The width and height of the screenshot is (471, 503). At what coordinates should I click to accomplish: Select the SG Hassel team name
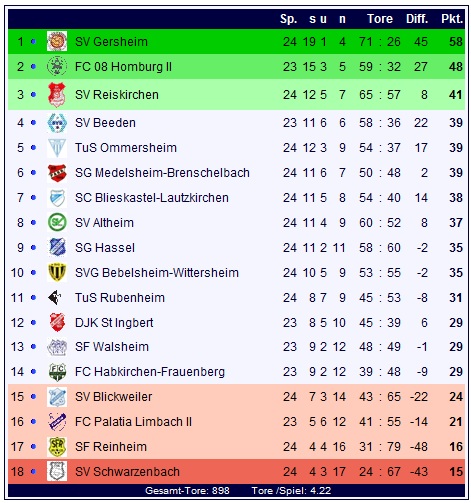pyautogui.click(x=105, y=248)
